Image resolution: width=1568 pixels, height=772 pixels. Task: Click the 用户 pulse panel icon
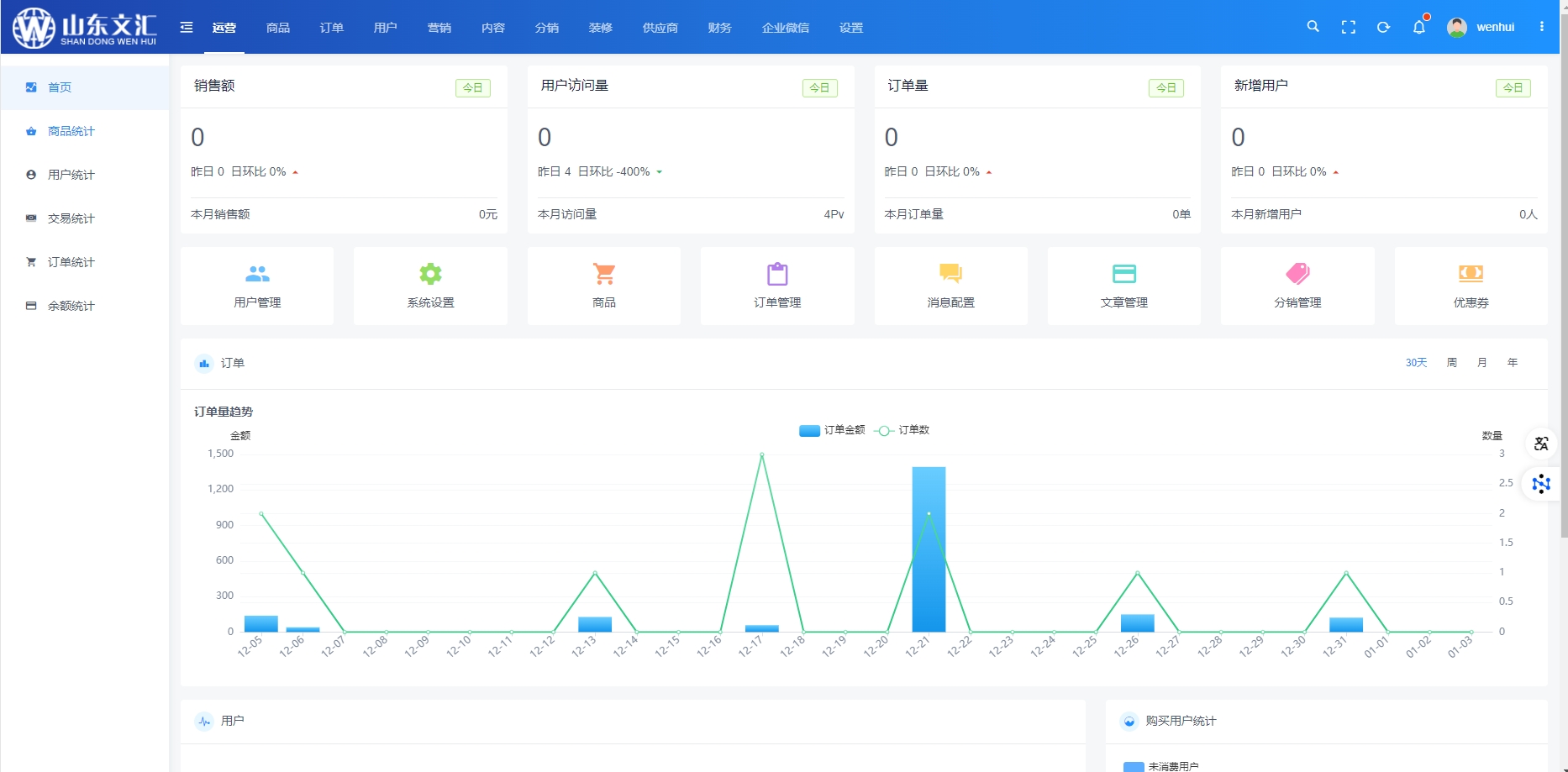pyautogui.click(x=204, y=722)
